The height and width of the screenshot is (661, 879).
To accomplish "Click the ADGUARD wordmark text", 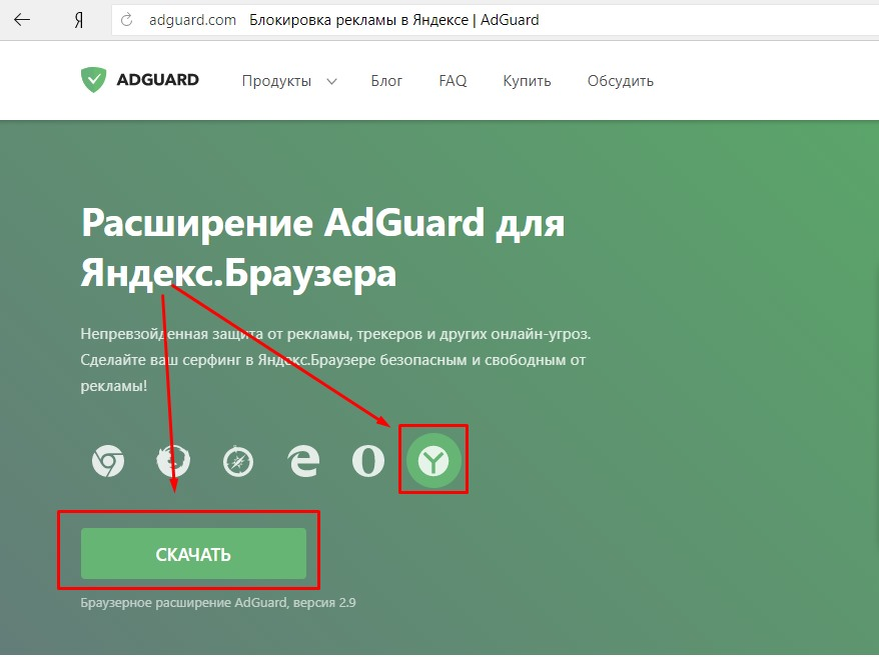I will 158,80.
